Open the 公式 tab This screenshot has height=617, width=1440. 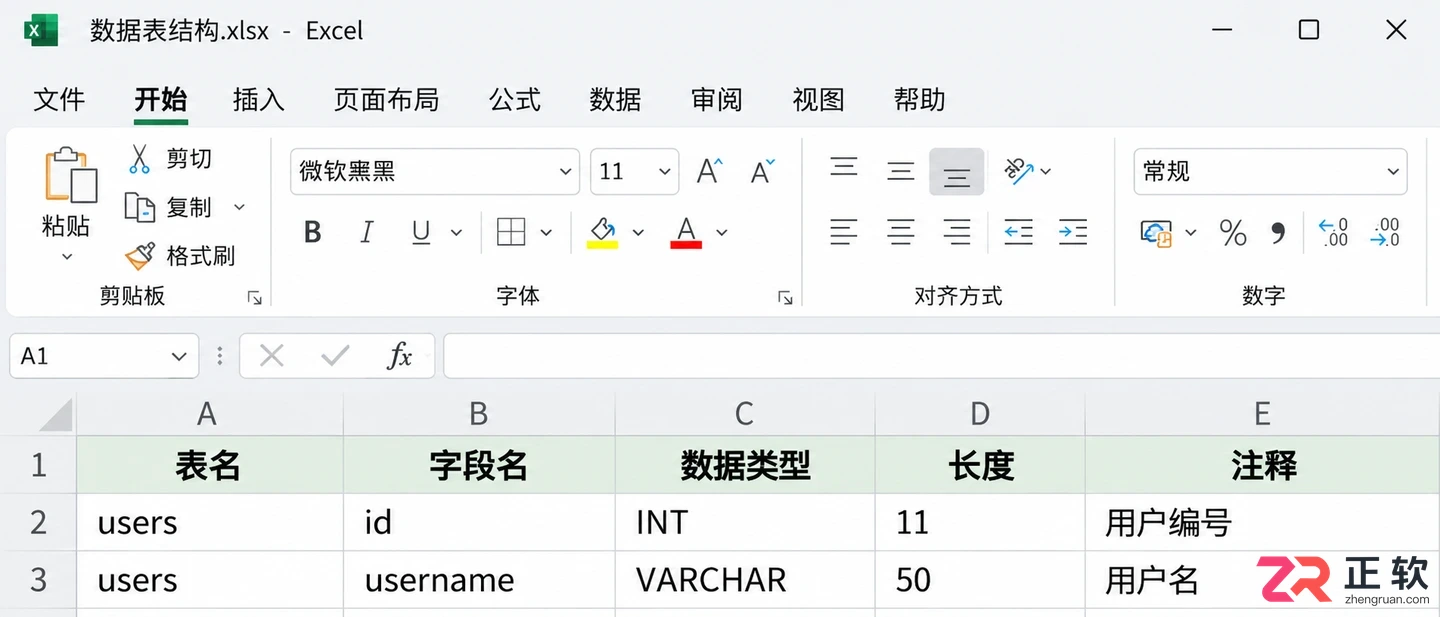(515, 100)
